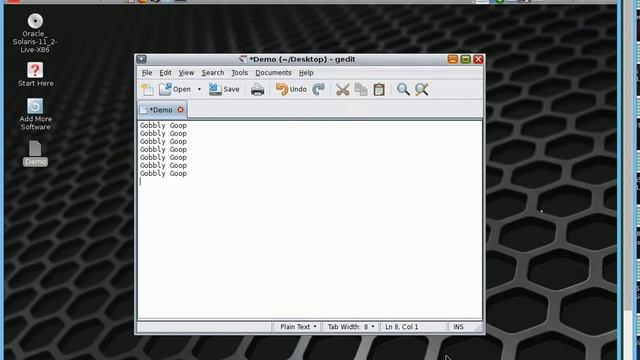This screenshot has width=640, height=360.
Task: Redo the last undone action
Action: [x=318, y=89]
